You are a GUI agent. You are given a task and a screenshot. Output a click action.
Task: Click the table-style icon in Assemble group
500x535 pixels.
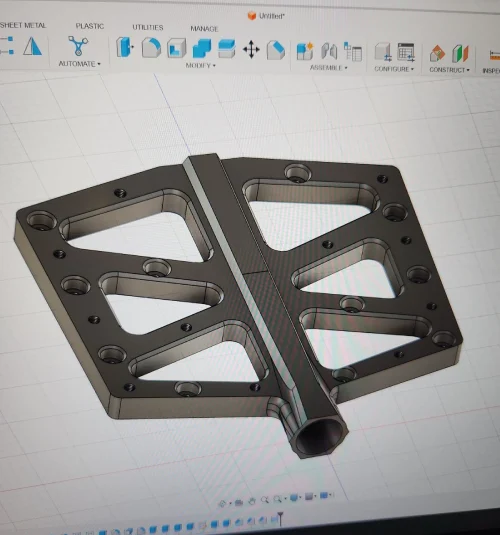[353, 52]
